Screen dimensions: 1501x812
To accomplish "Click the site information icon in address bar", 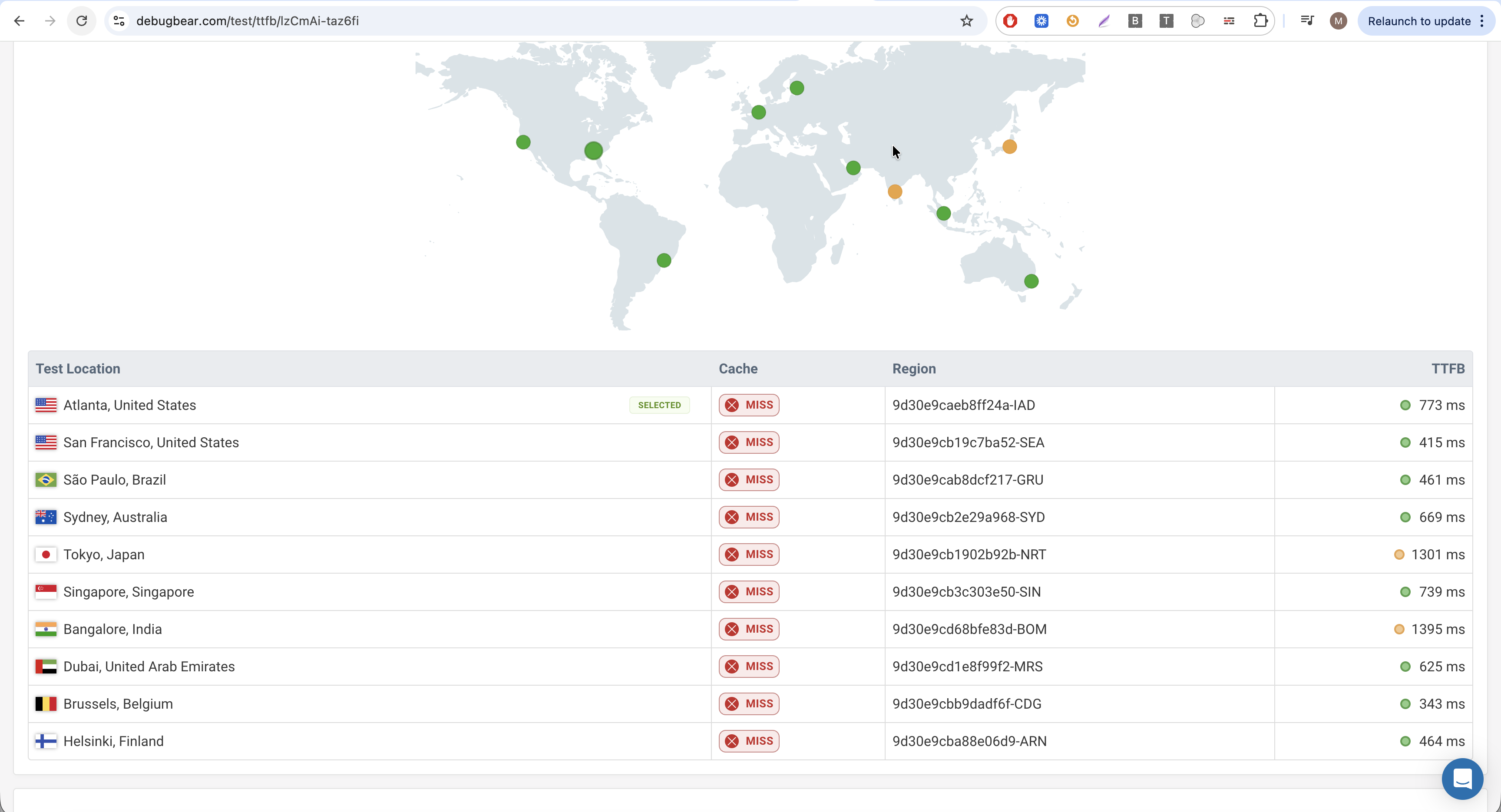I will [119, 21].
